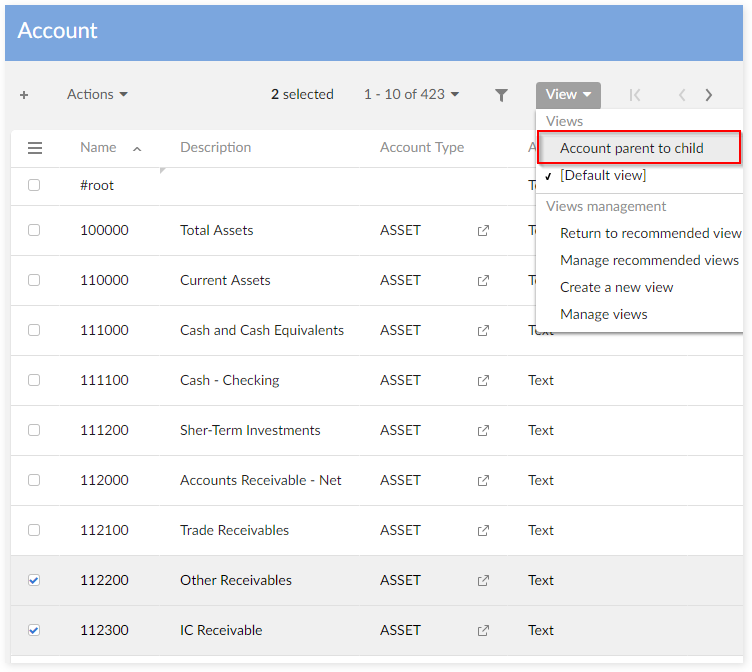This screenshot has width=752, height=672.
Task: Open external link icon for IC Receivable
Action: click(483, 631)
